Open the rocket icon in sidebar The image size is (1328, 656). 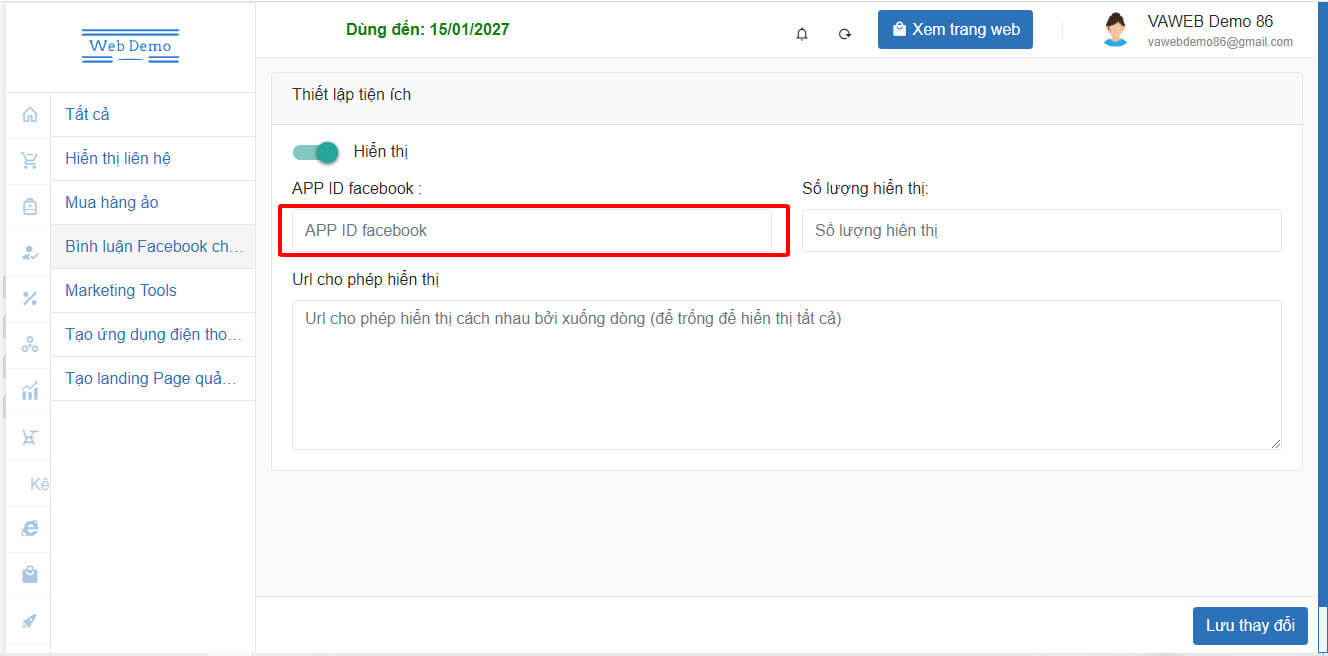[30, 621]
